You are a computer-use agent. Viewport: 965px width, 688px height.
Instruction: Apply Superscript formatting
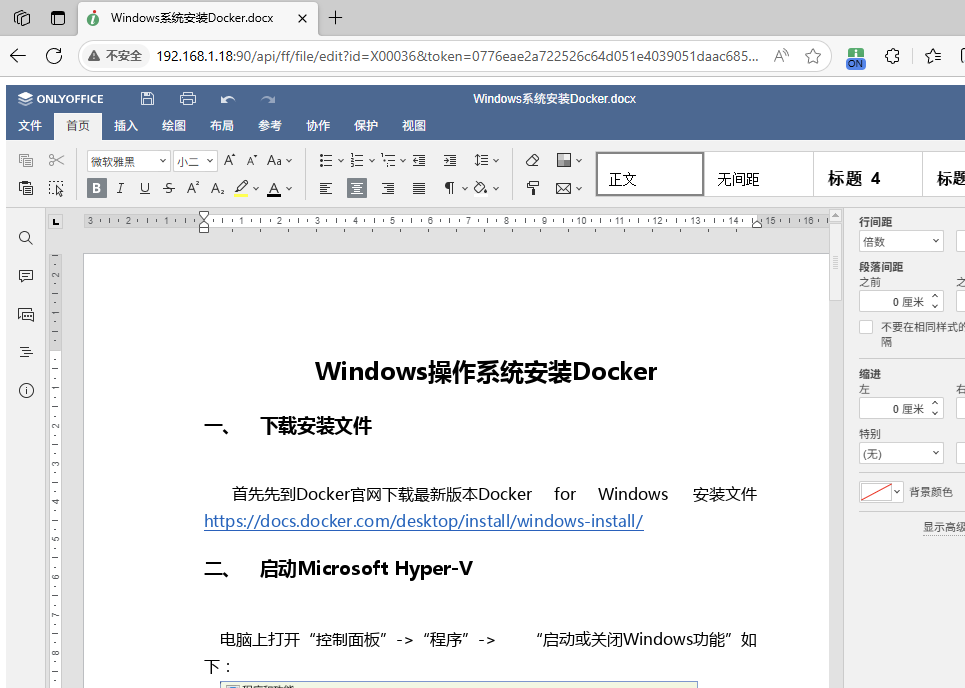coord(193,188)
